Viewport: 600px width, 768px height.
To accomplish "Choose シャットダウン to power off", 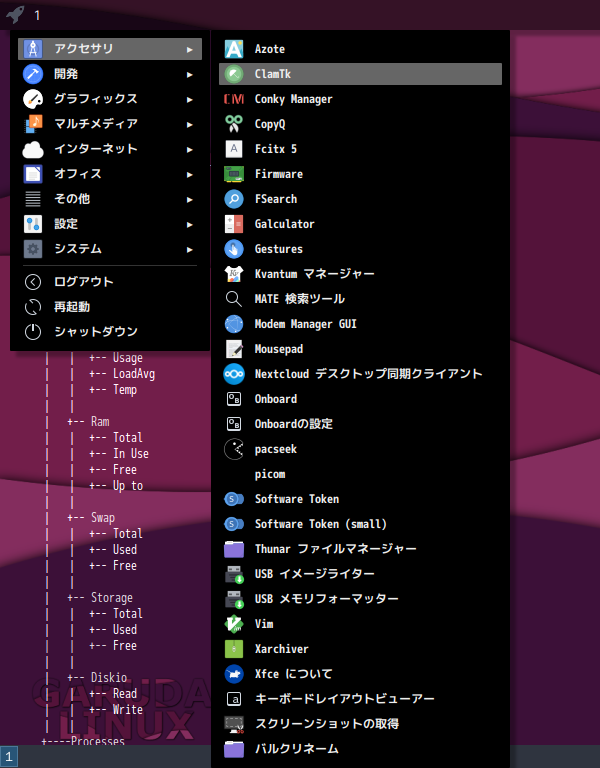I will coord(110,332).
